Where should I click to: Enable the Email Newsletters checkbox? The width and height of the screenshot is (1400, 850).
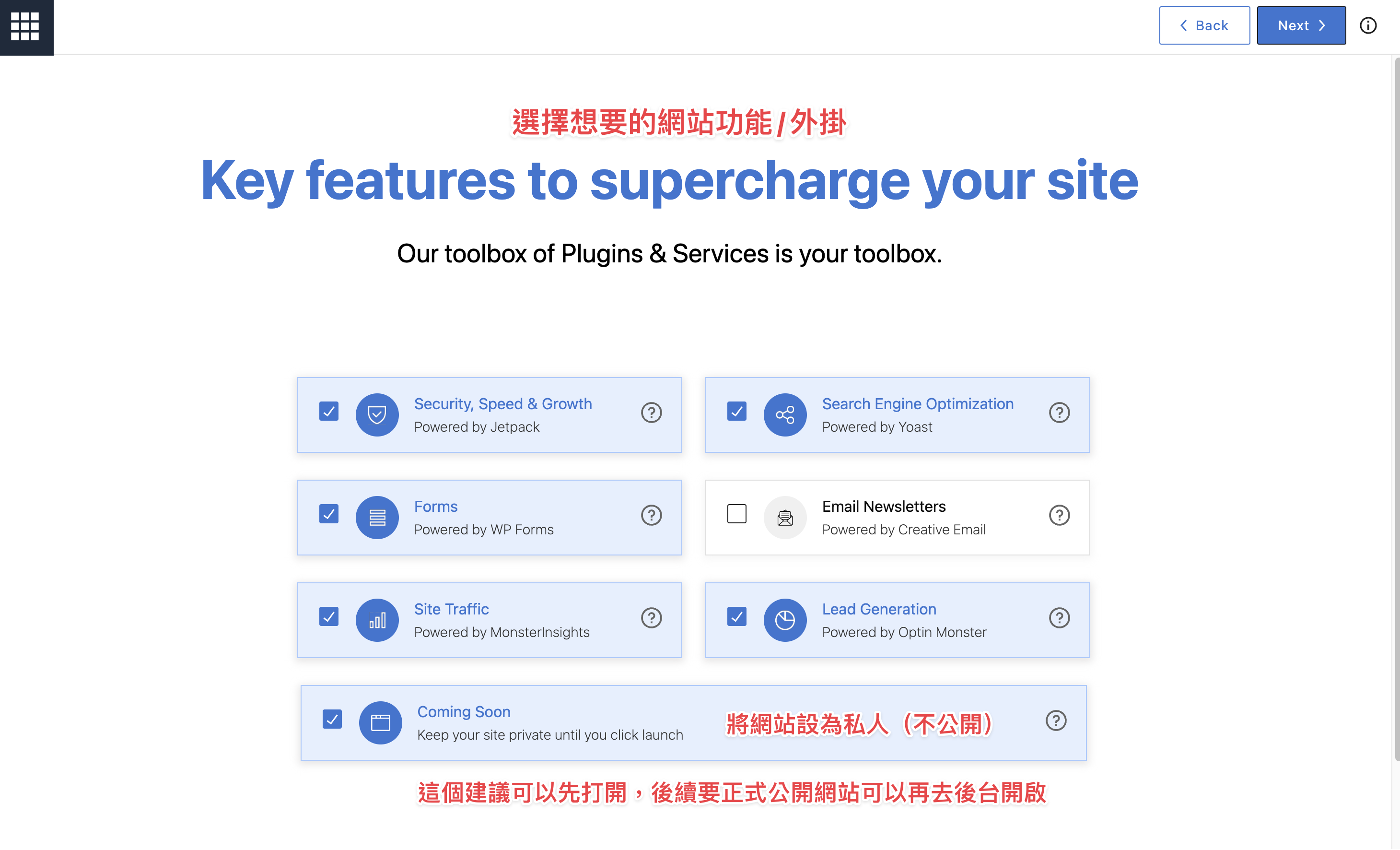(736, 514)
